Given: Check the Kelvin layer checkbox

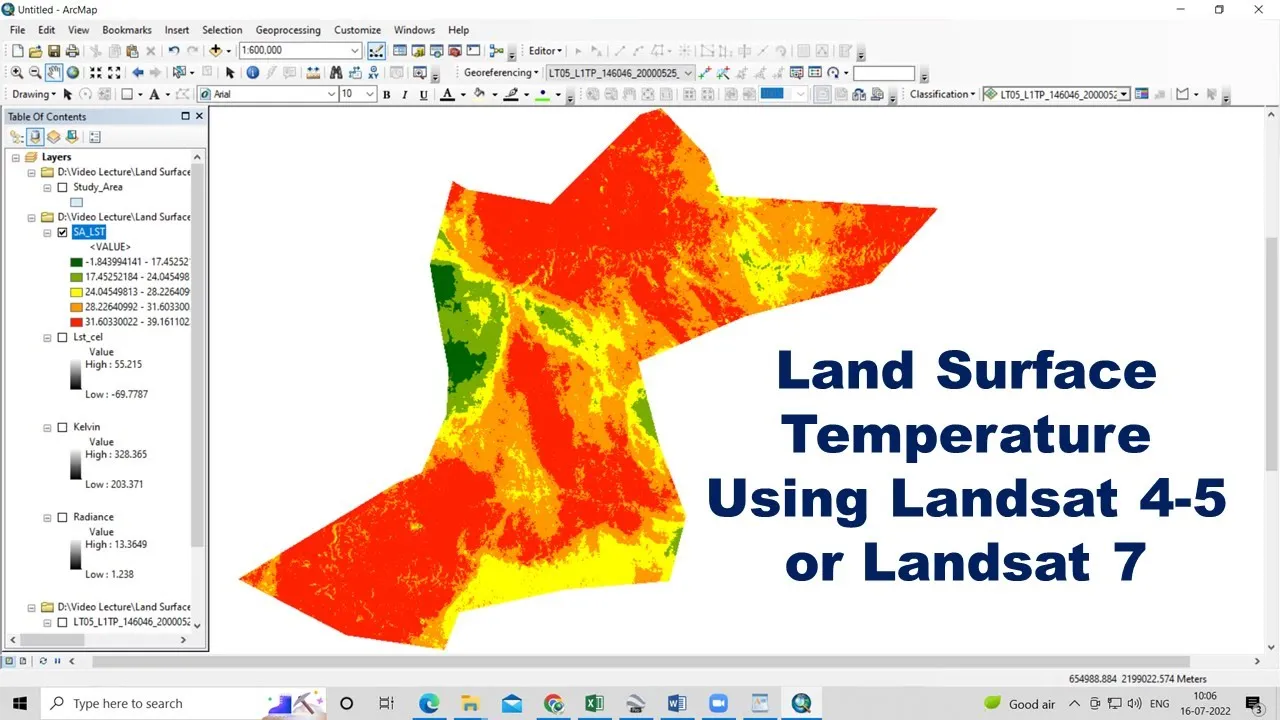Looking at the screenshot, I should click(63, 427).
